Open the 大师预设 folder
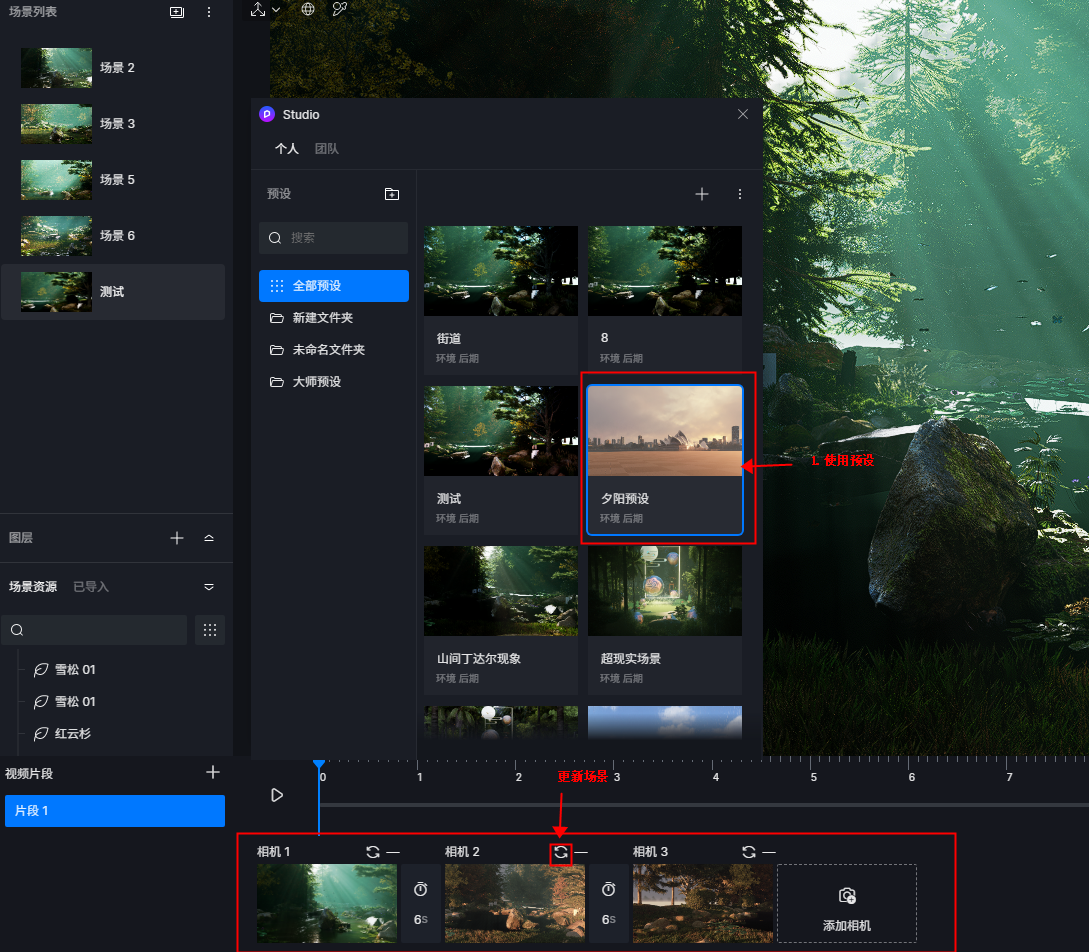This screenshot has height=952, width=1089. click(333, 382)
